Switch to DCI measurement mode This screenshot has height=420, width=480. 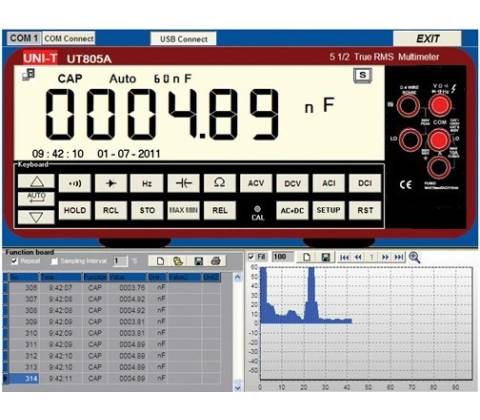coord(365,183)
